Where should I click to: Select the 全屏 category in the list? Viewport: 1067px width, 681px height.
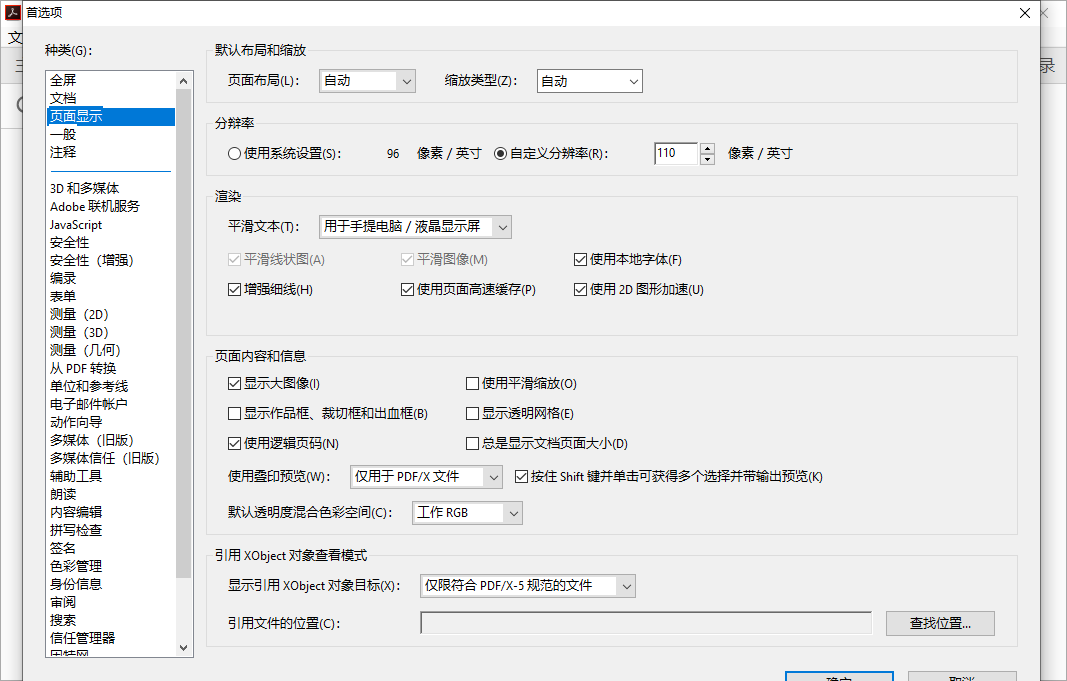point(62,79)
